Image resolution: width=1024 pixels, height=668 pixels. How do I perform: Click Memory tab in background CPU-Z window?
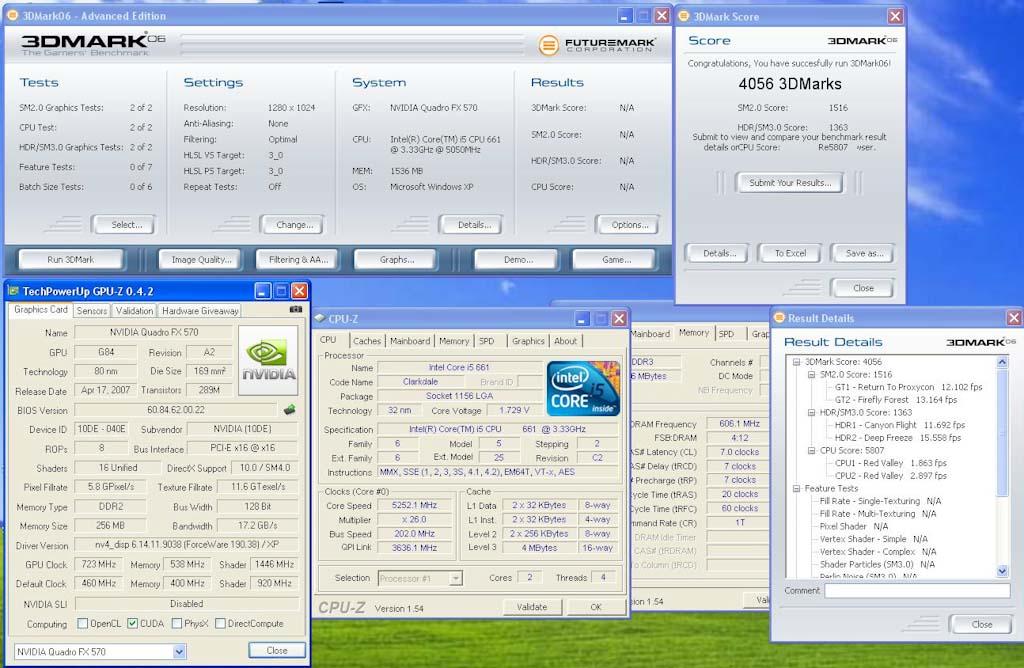694,332
